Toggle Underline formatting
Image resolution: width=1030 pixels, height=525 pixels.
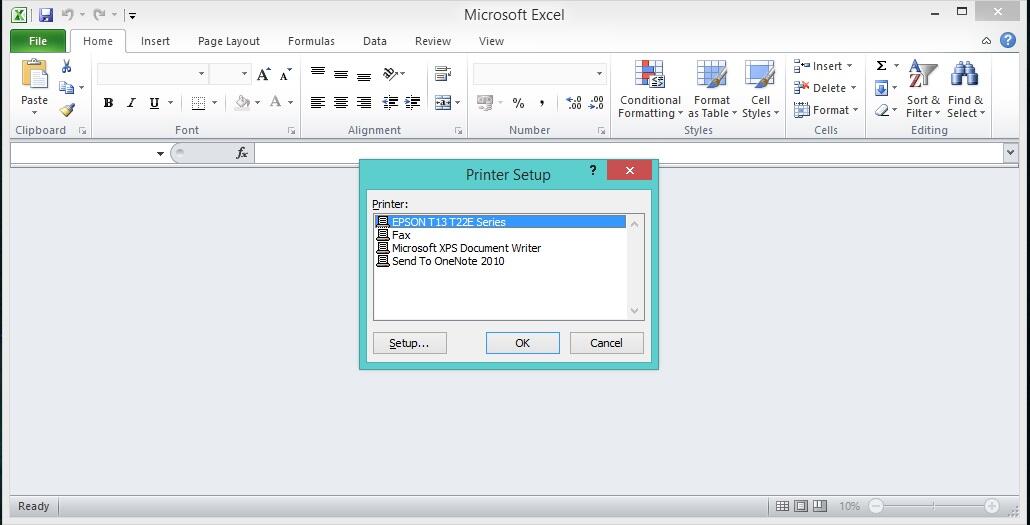point(154,103)
